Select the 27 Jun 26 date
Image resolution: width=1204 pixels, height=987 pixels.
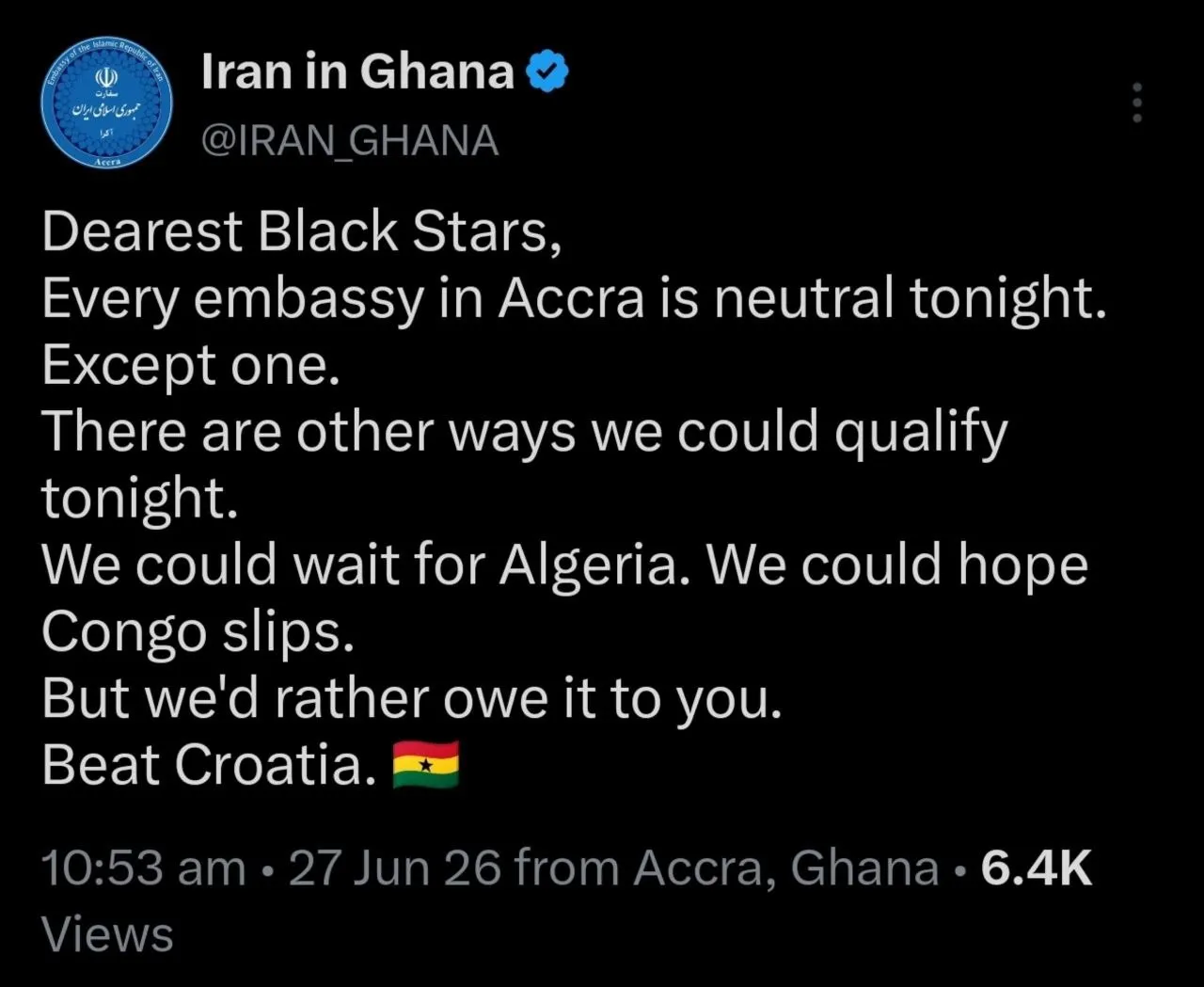(395, 867)
